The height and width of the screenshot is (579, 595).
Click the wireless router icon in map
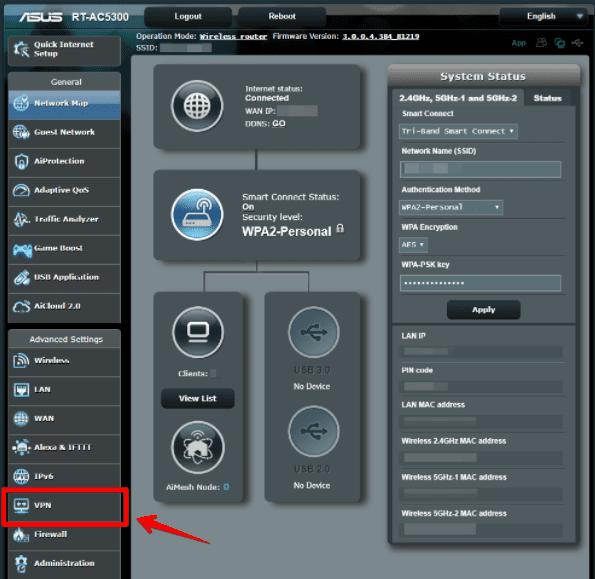pos(197,215)
